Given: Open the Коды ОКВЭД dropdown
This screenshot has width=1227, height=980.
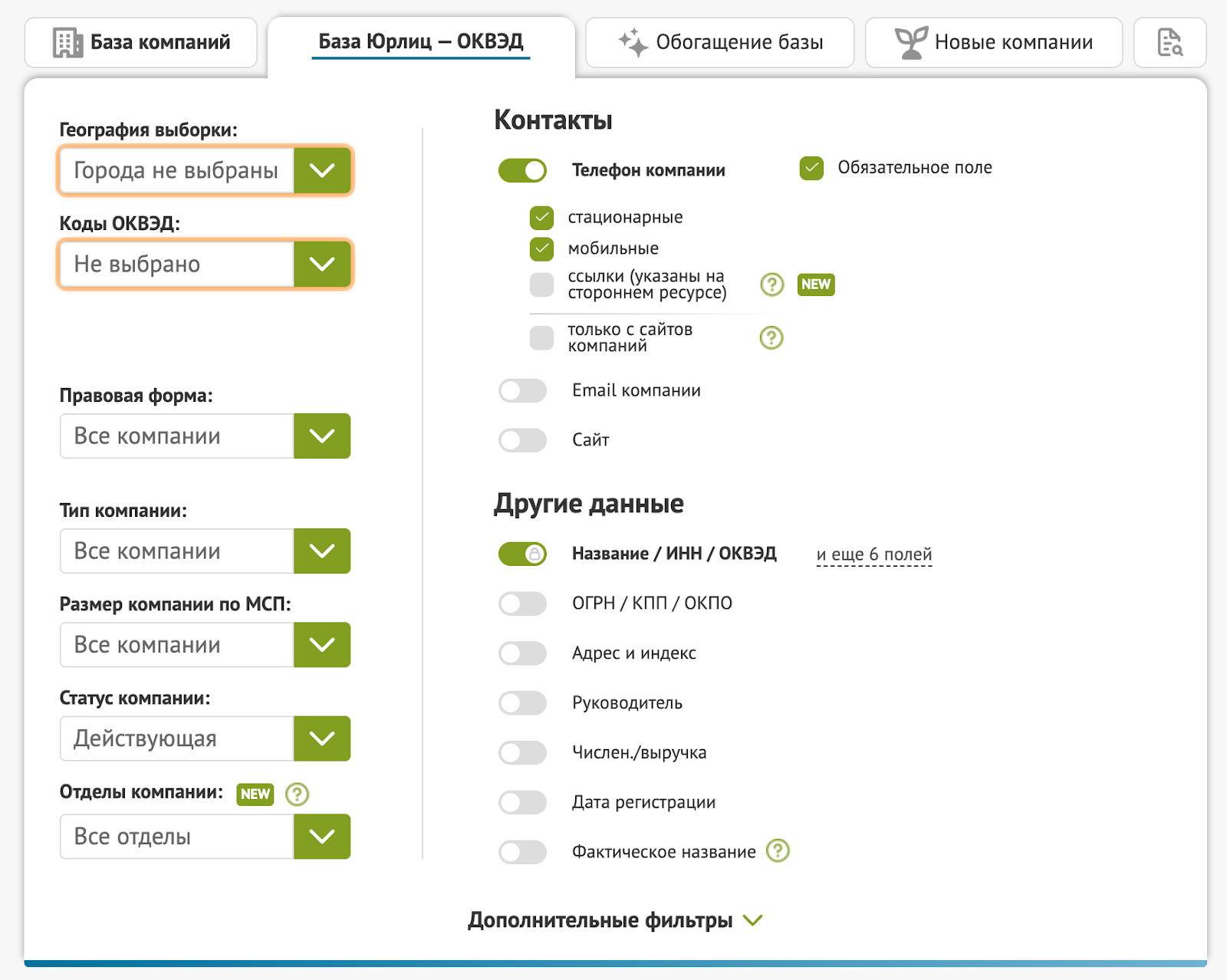Looking at the screenshot, I should [x=205, y=264].
